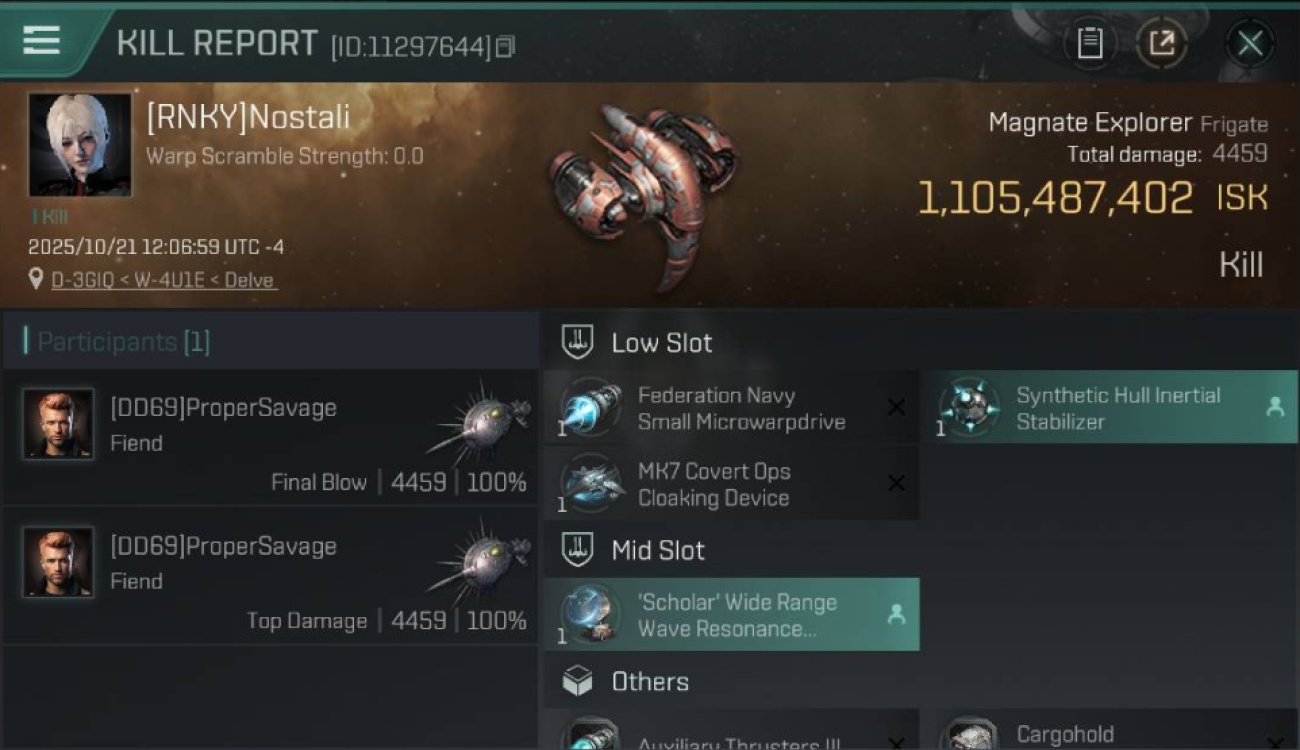Click the Magnate Explorer ship image

[642, 190]
